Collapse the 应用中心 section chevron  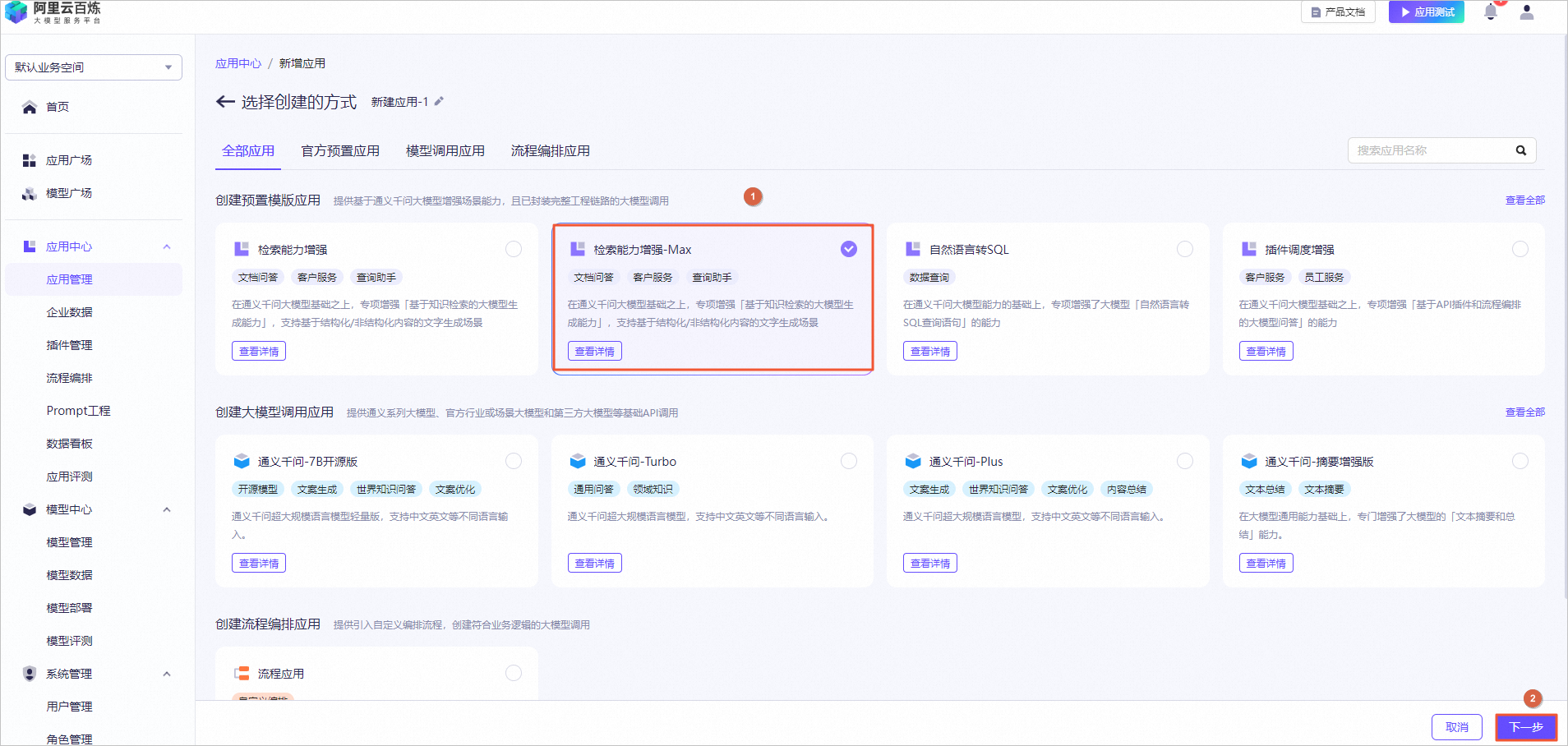point(167,246)
